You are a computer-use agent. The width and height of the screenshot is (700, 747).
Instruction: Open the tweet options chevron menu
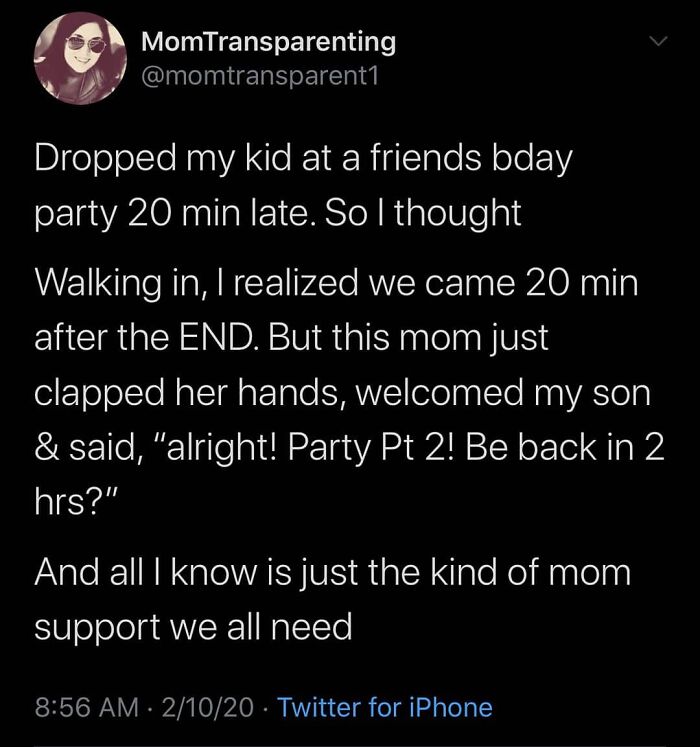pyautogui.click(x=656, y=42)
